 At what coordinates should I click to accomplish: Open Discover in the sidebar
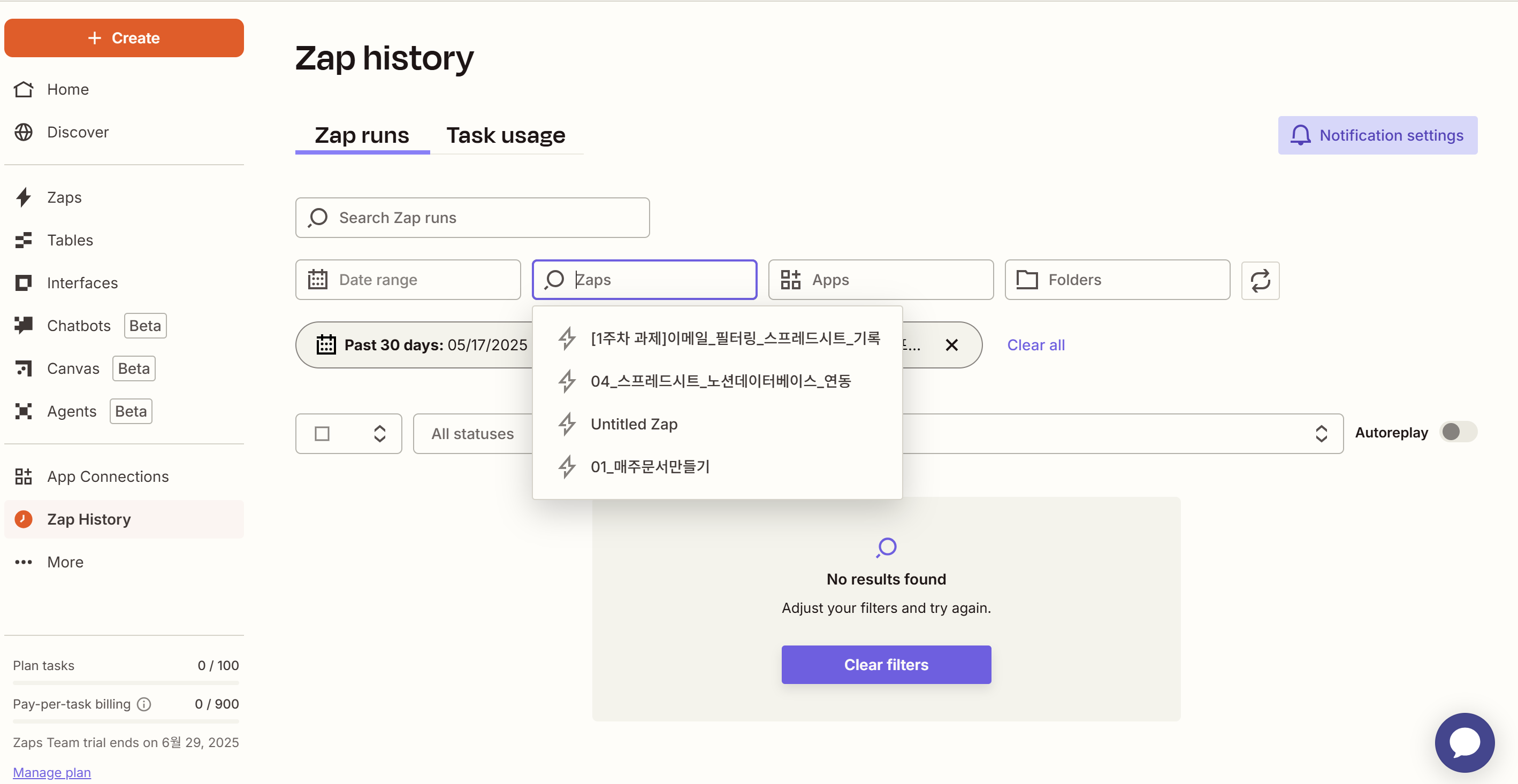tap(124, 132)
